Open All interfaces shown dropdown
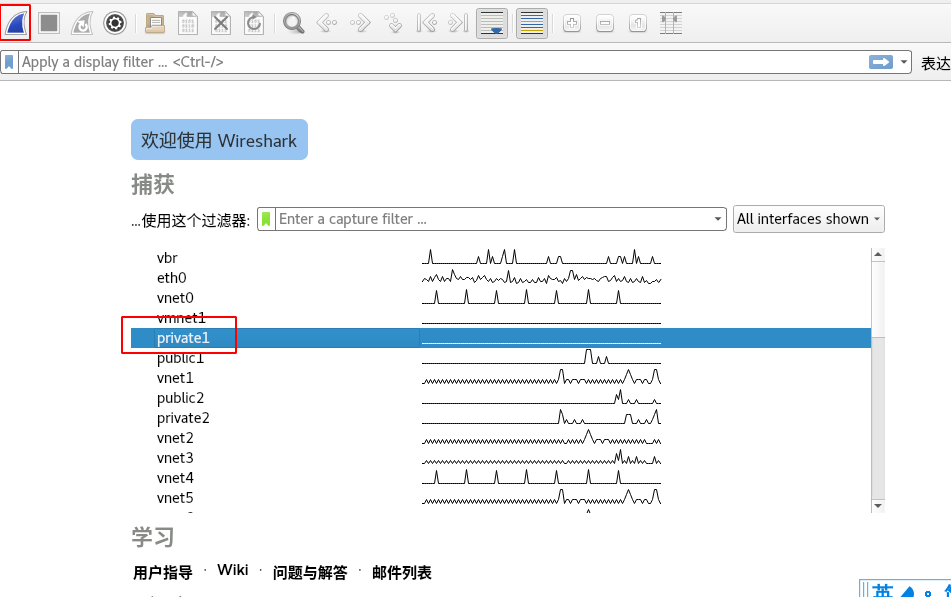 [x=808, y=219]
